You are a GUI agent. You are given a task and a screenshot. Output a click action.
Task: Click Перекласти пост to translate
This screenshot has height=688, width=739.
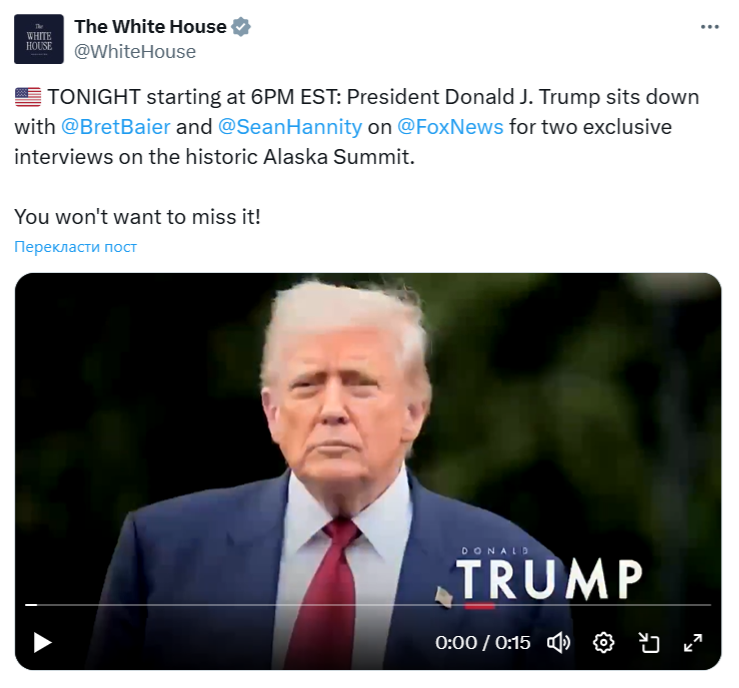click(x=75, y=246)
